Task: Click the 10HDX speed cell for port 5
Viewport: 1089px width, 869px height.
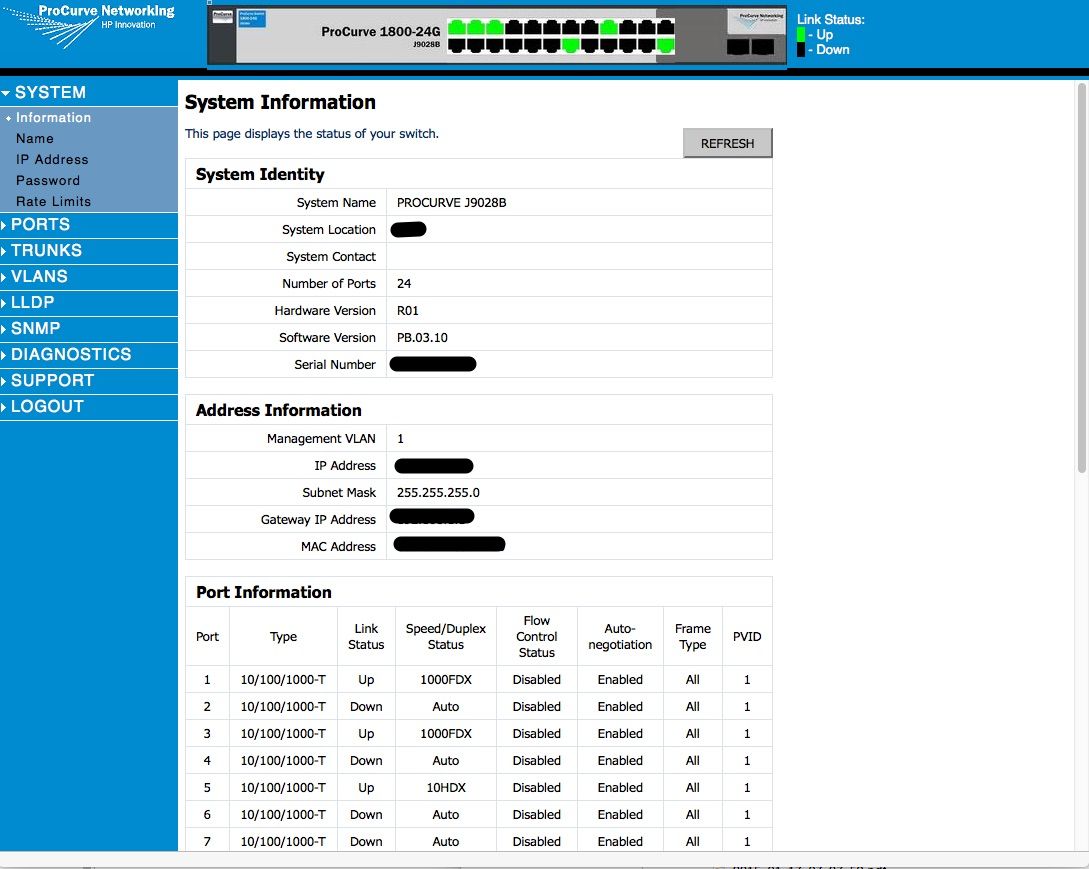Action: (x=446, y=788)
